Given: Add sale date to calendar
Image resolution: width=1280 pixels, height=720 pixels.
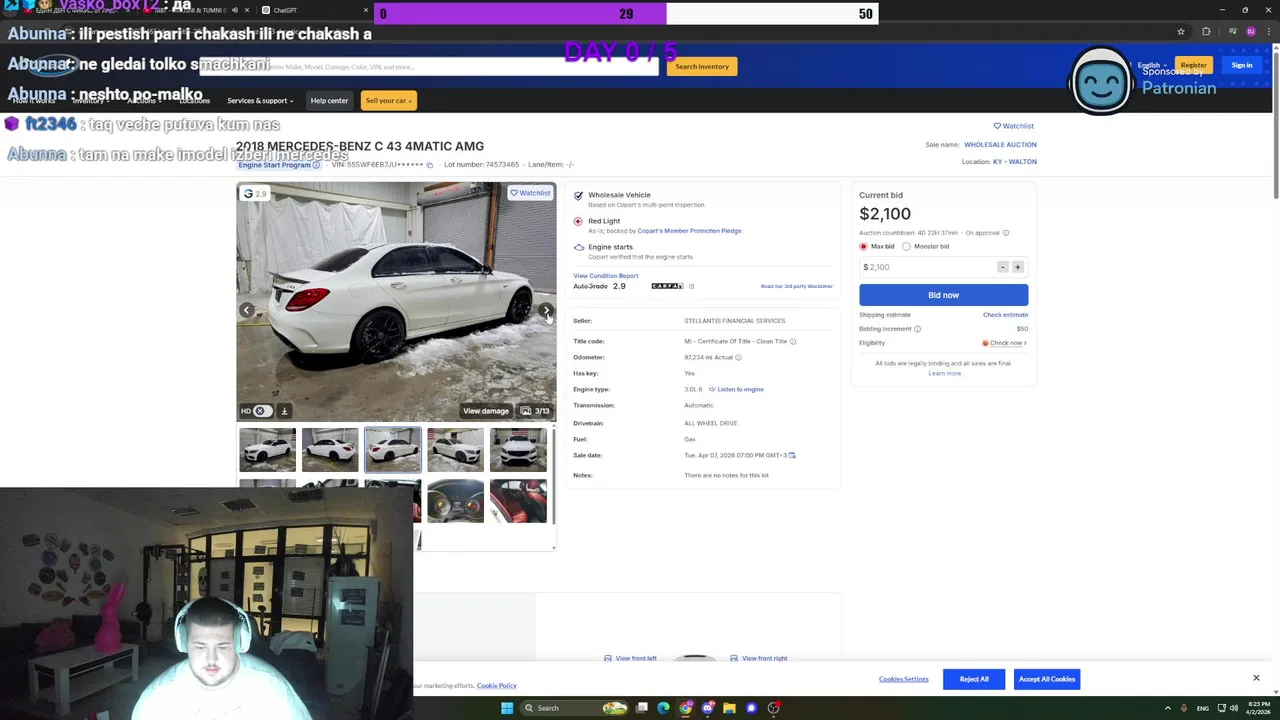Looking at the screenshot, I should click(x=792, y=455).
